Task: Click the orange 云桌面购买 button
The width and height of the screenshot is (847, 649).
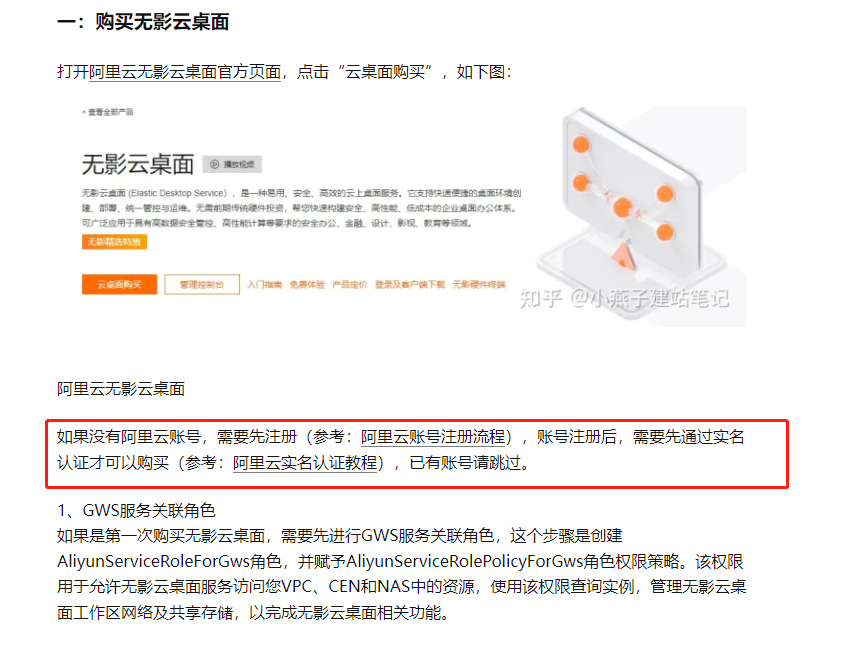Action: coord(119,284)
